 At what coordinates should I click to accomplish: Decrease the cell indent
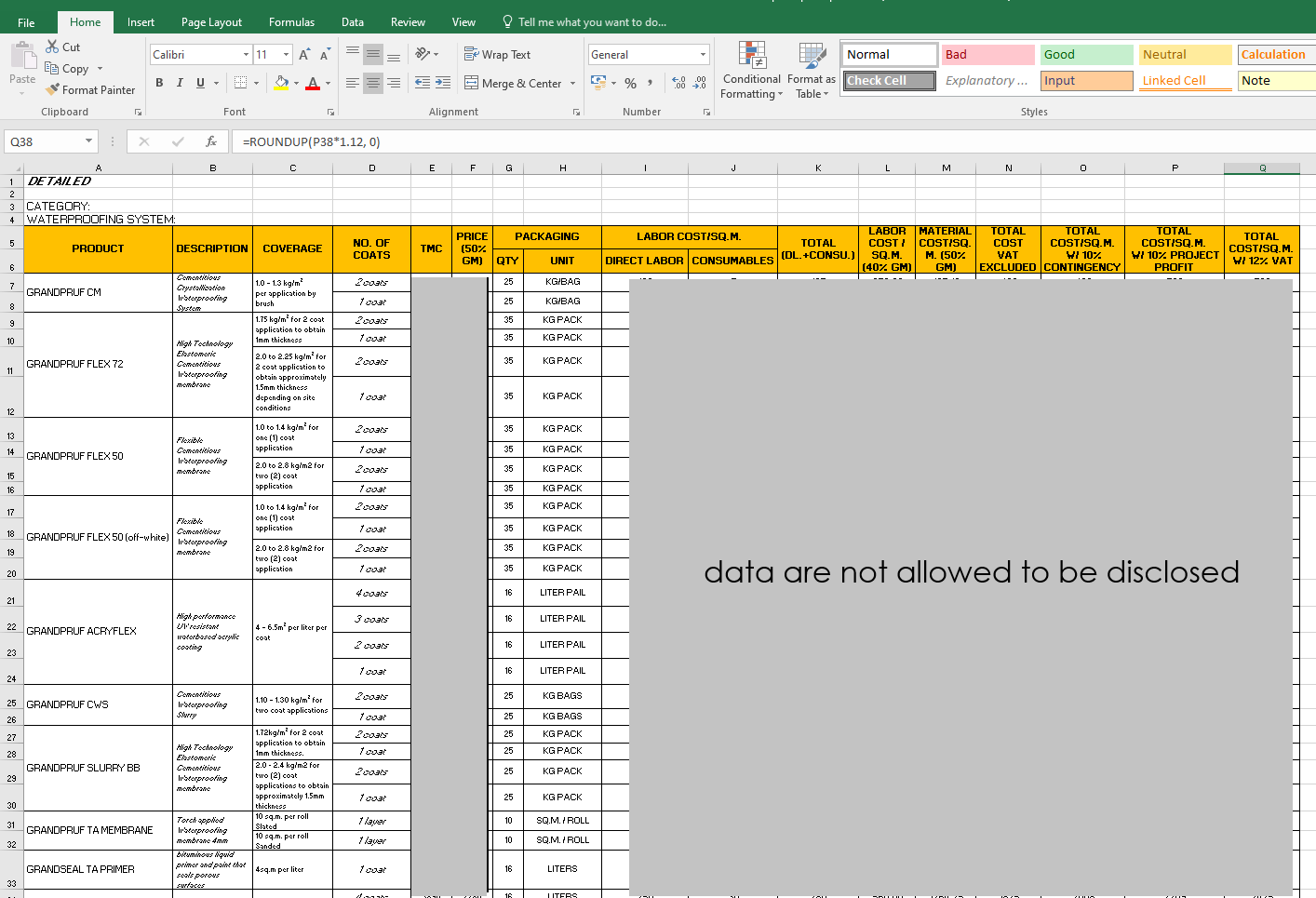[x=423, y=83]
